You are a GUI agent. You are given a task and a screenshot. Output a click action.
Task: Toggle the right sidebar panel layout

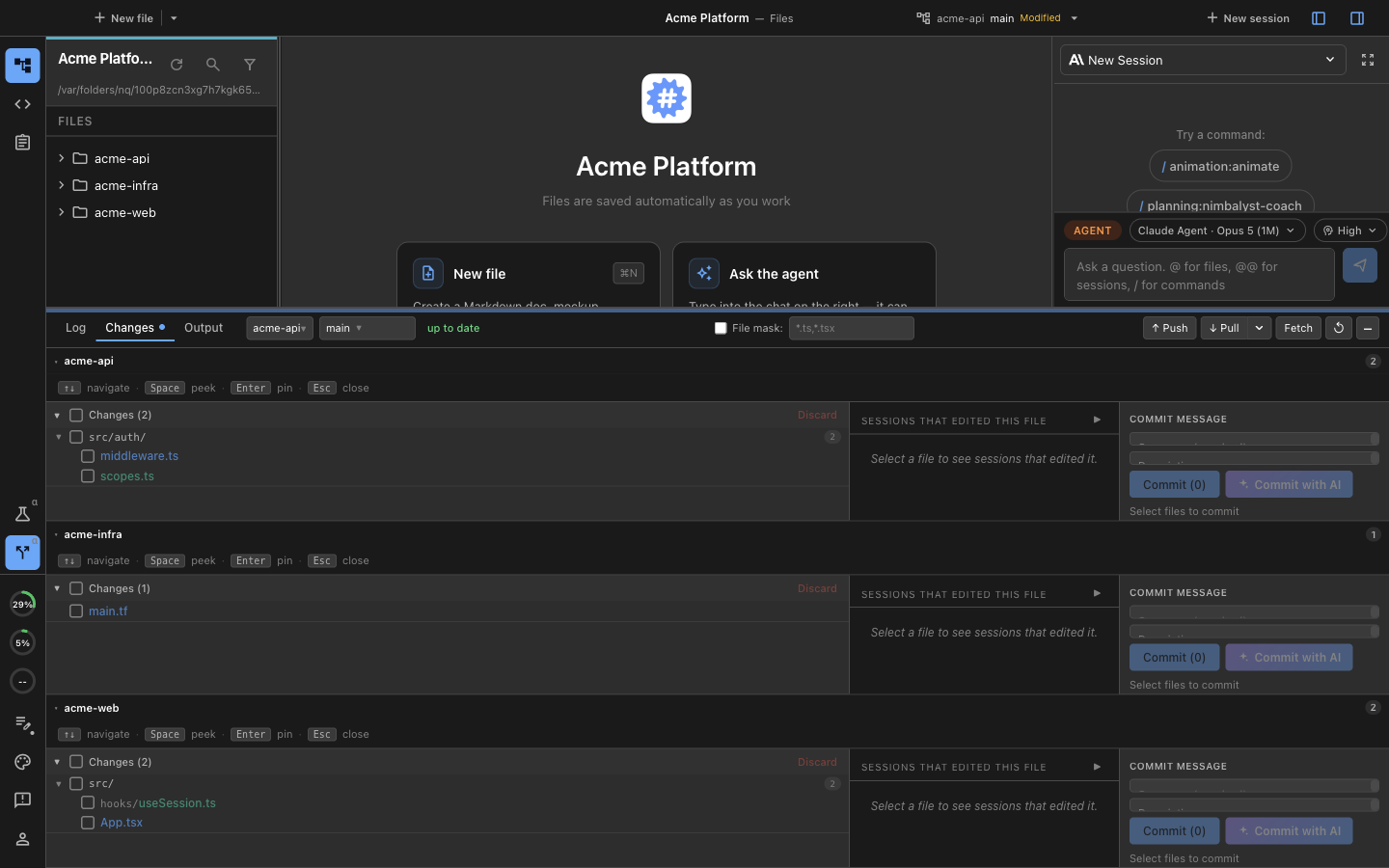(x=1357, y=18)
